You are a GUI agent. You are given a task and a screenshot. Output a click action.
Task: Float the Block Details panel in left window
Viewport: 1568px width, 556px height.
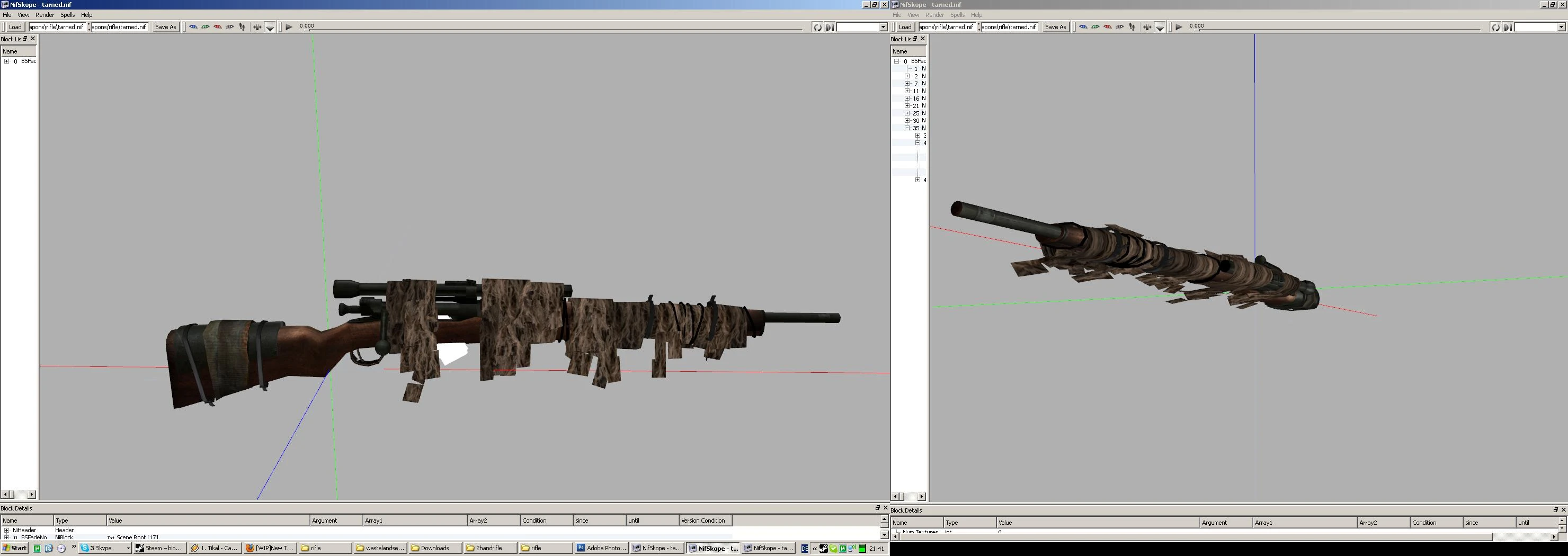tap(878, 507)
